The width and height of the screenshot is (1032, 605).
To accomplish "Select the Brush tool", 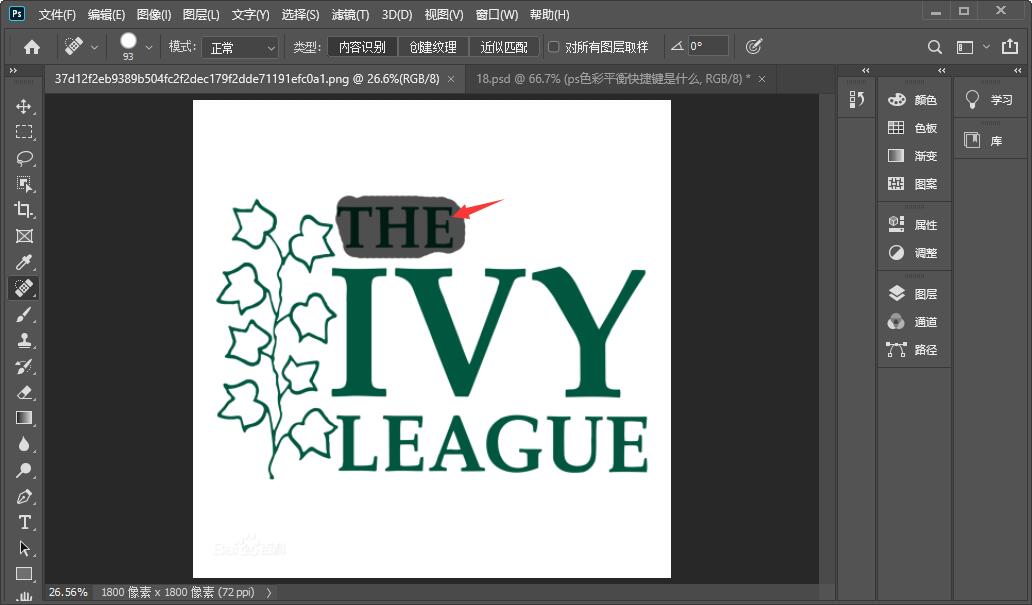I will click(24, 315).
